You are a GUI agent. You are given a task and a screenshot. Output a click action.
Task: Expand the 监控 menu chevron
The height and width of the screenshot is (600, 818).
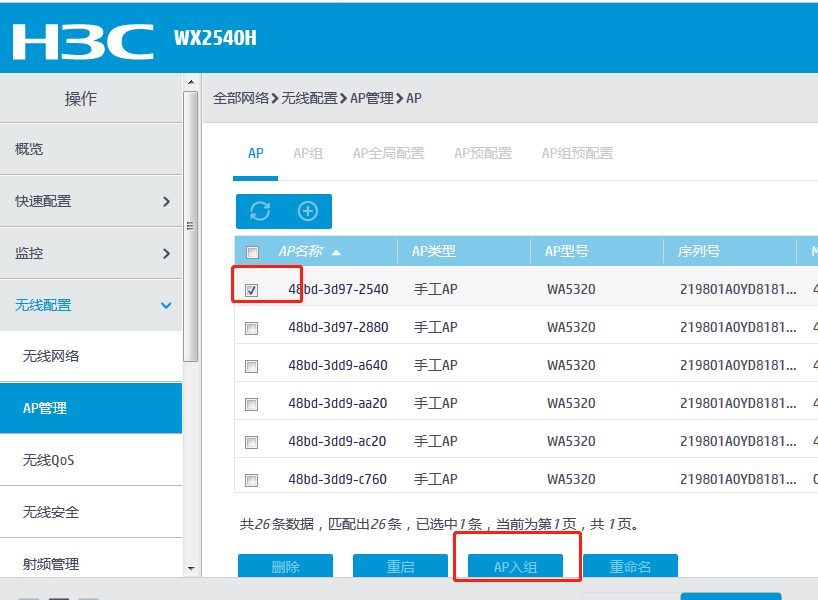click(x=166, y=254)
